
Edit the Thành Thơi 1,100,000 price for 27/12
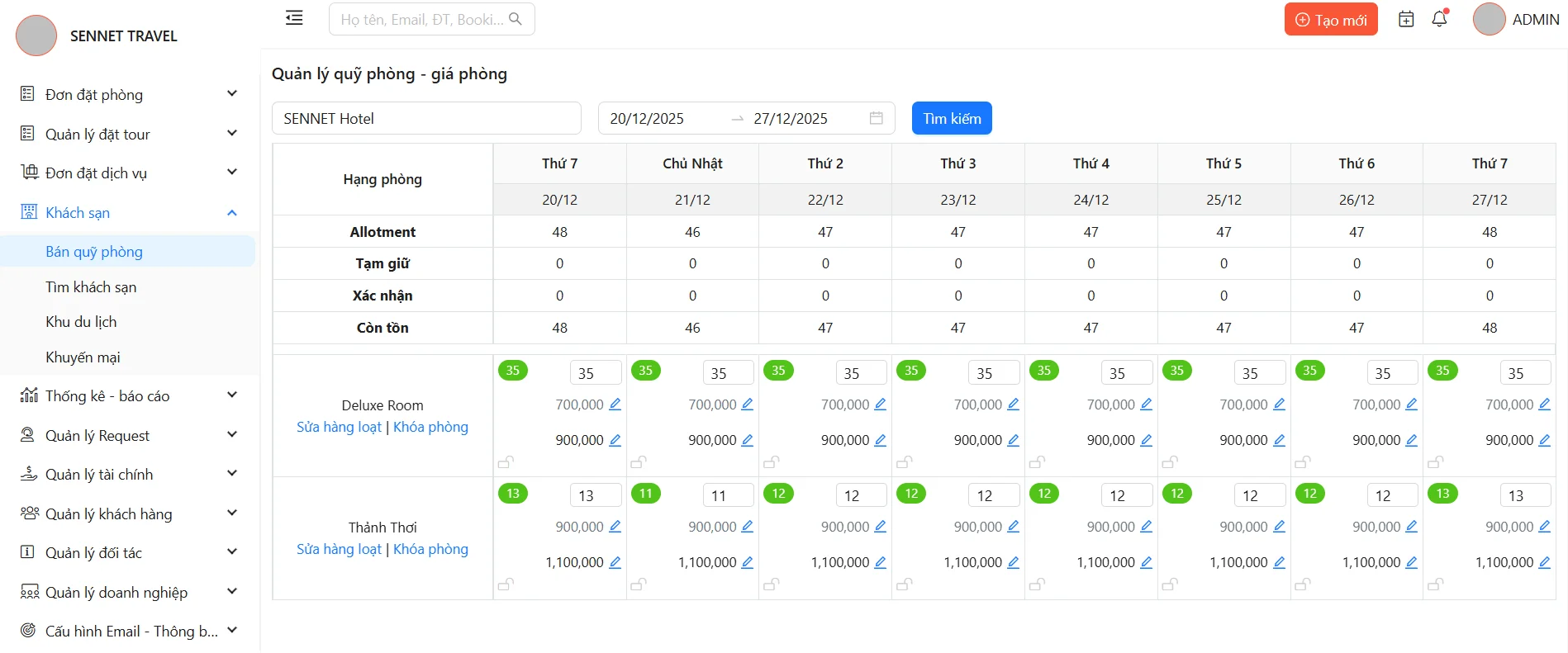[x=1545, y=562]
